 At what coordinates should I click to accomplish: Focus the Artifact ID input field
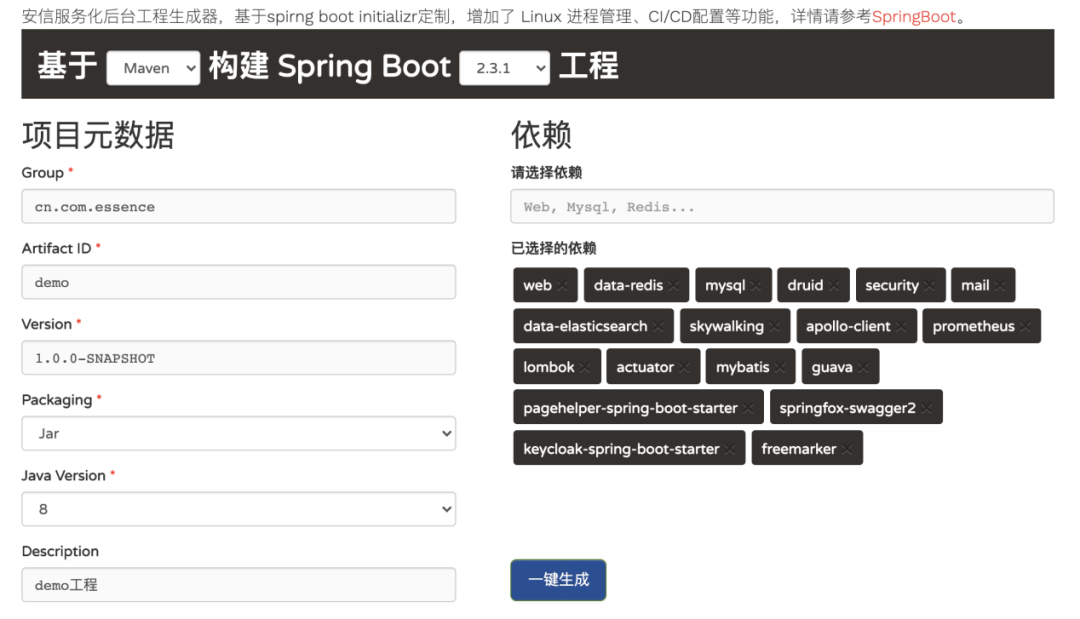point(238,282)
